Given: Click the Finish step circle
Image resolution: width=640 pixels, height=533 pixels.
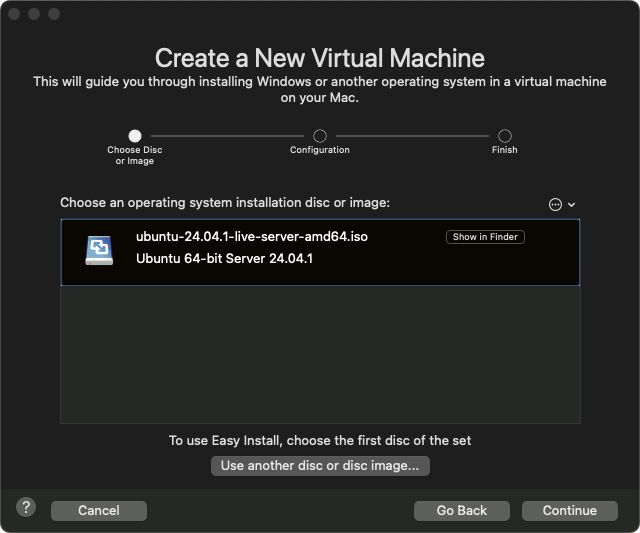Looking at the screenshot, I should [505, 135].
